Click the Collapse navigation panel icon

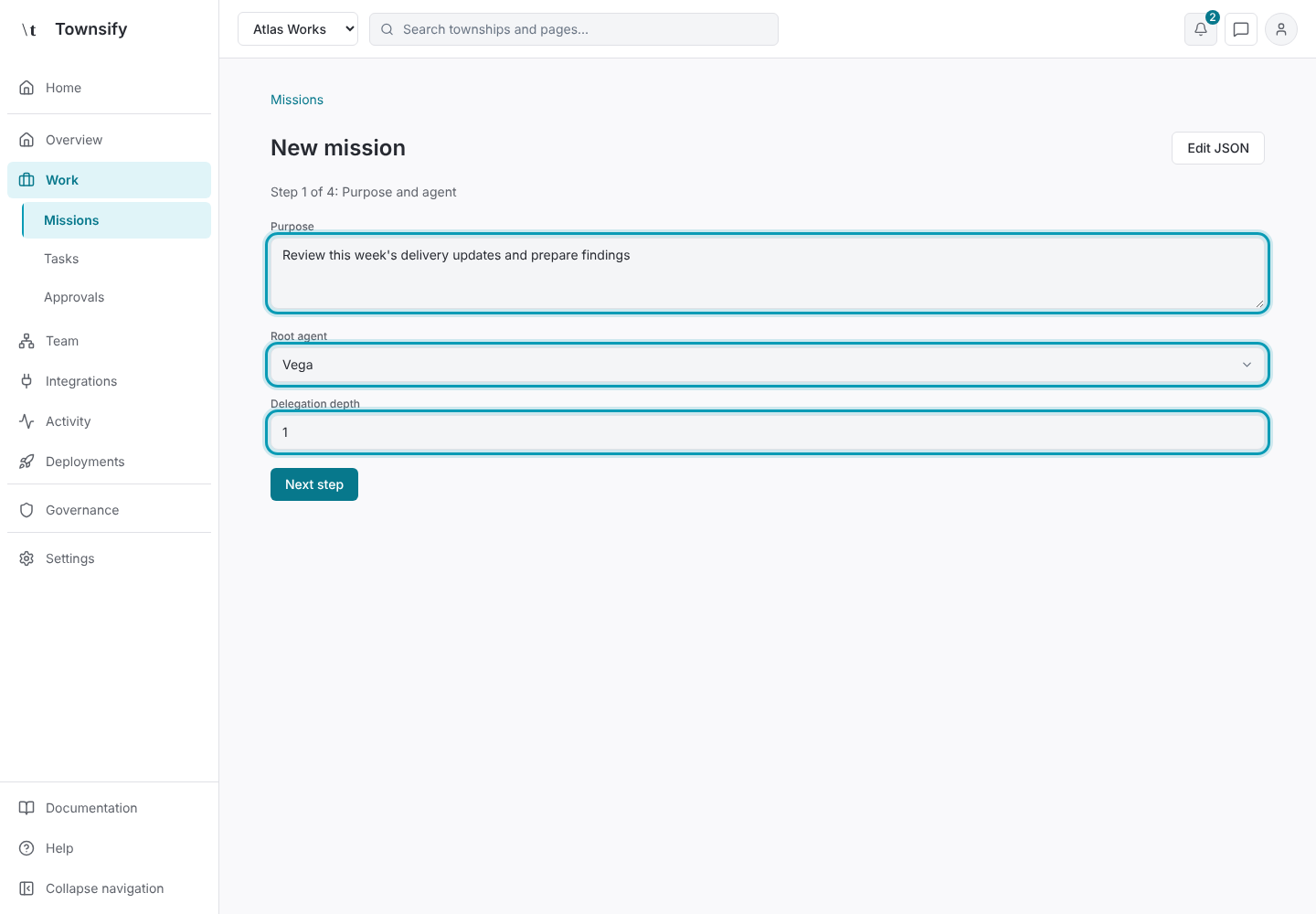coord(27,888)
